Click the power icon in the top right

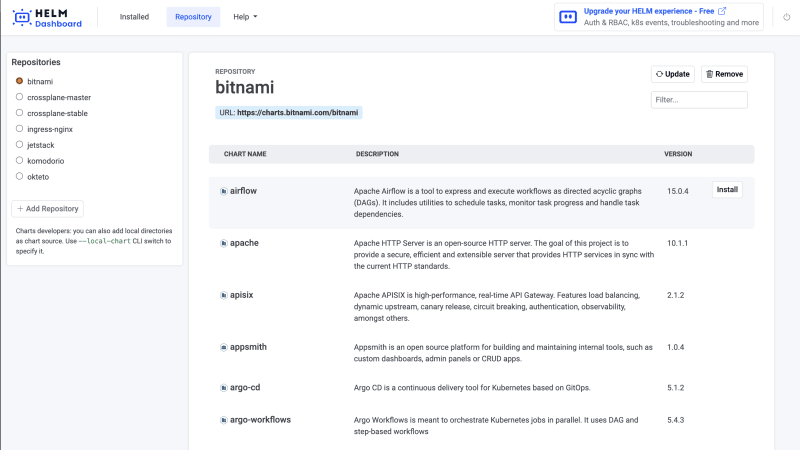pos(787,17)
